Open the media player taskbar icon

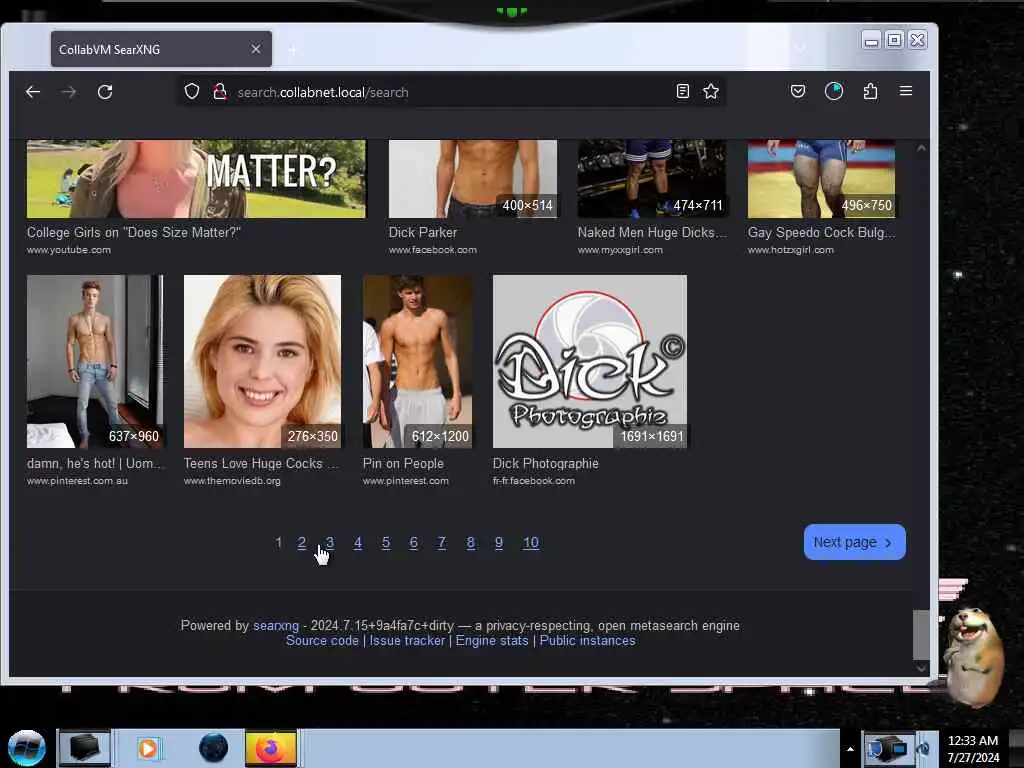click(148, 748)
